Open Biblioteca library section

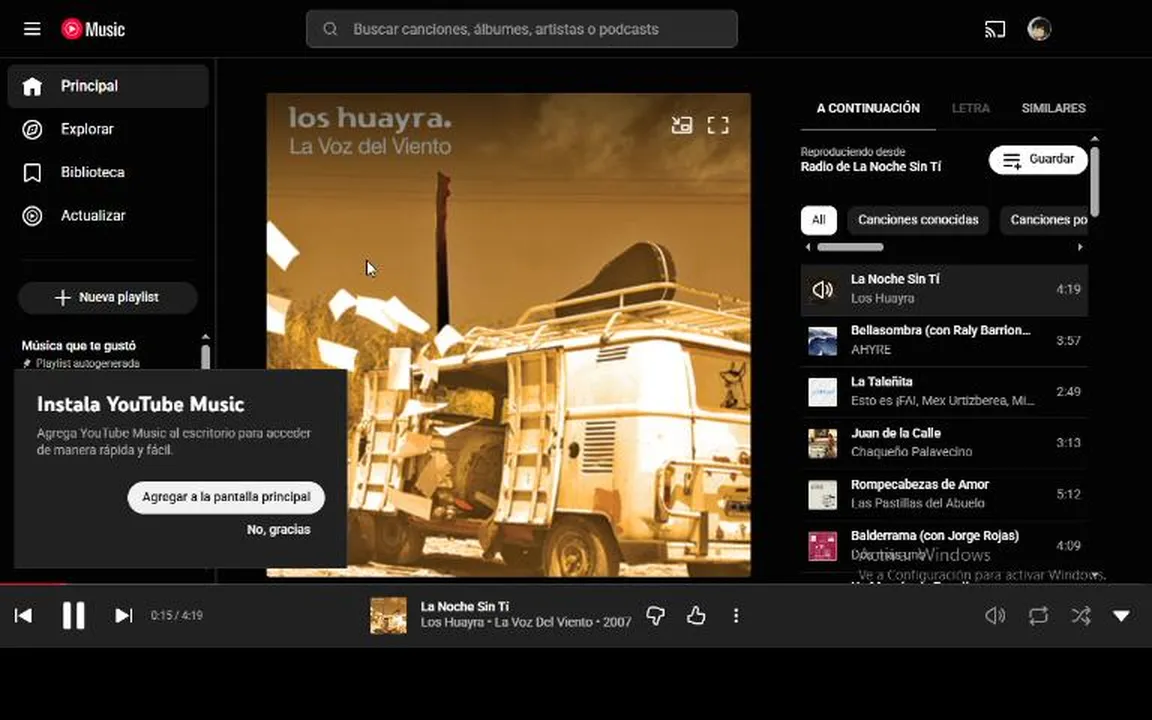[x=108, y=173]
